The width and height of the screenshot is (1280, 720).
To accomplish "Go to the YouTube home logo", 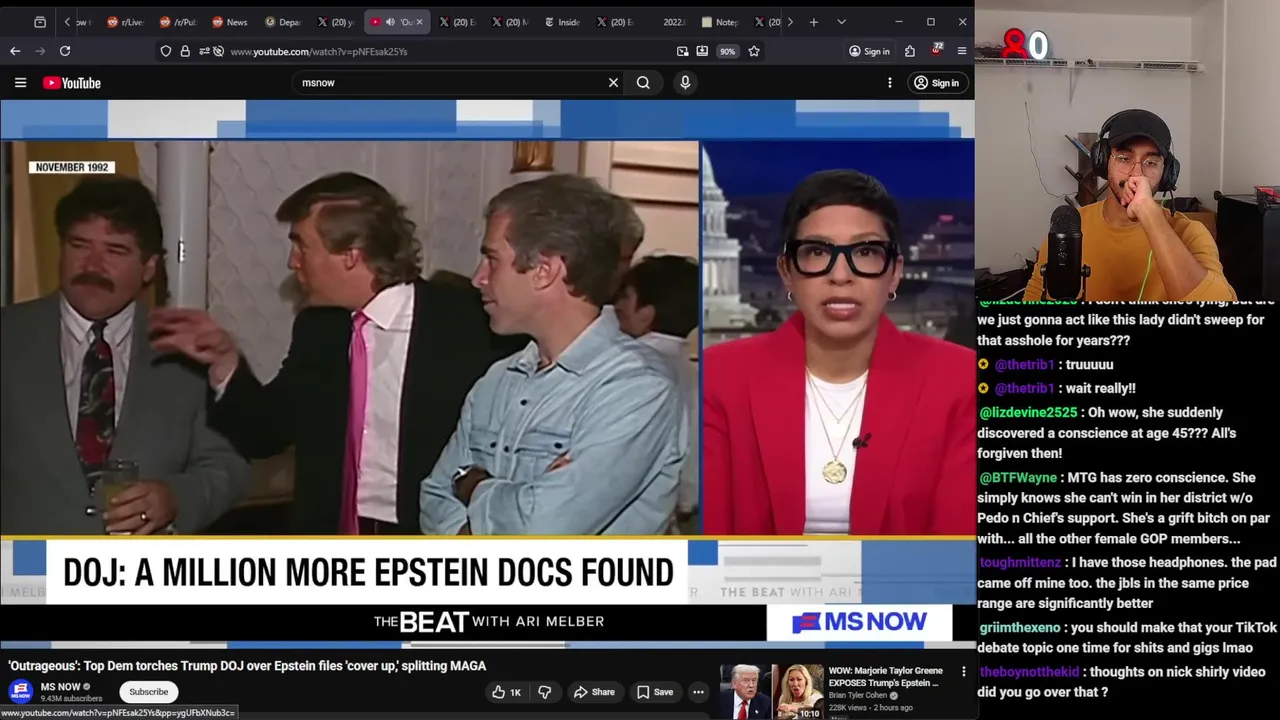I will click(x=72, y=83).
